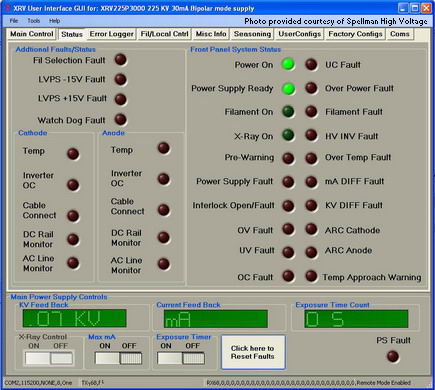Click the LVPS -15V Fault indicator LED
This screenshot has height=390, width=435.
(x=121, y=79)
